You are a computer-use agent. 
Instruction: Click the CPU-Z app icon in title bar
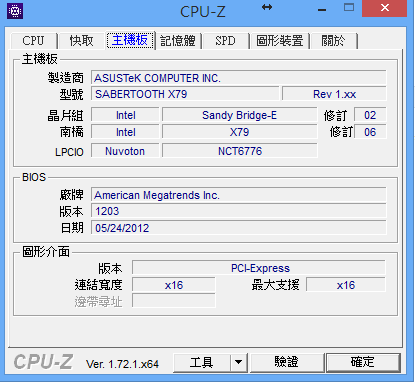15,11
